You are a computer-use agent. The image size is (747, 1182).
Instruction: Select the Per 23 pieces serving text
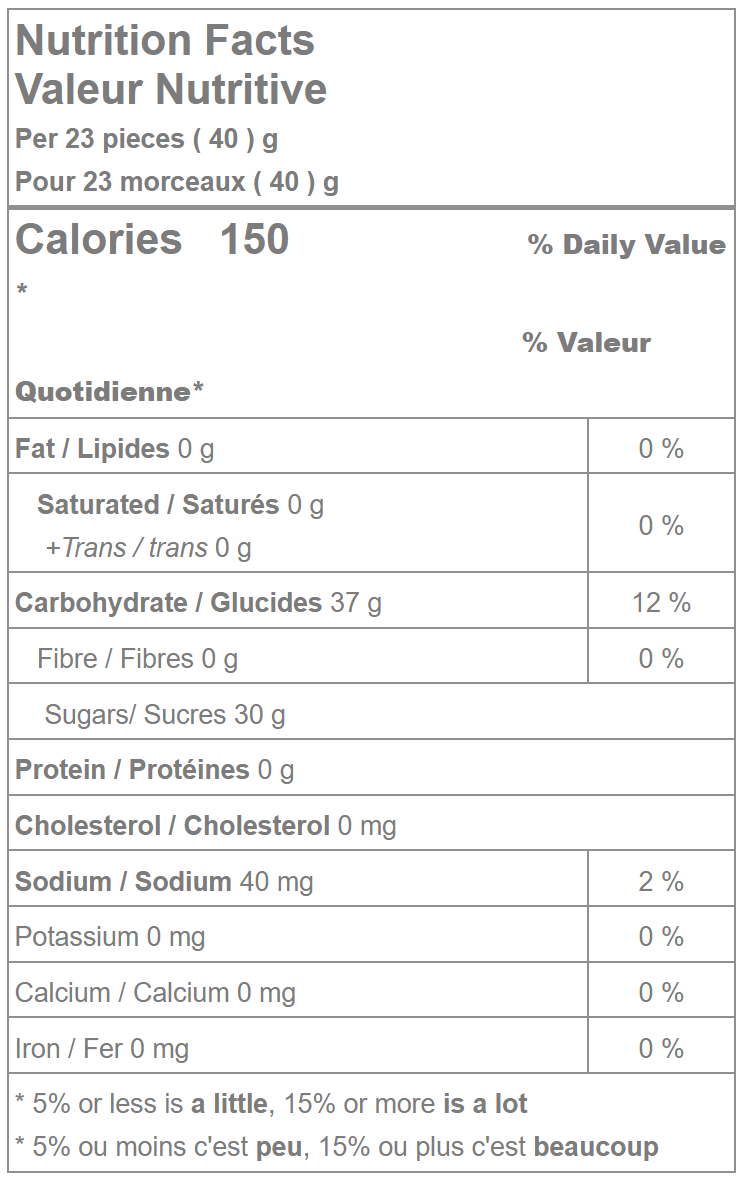(146, 139)
